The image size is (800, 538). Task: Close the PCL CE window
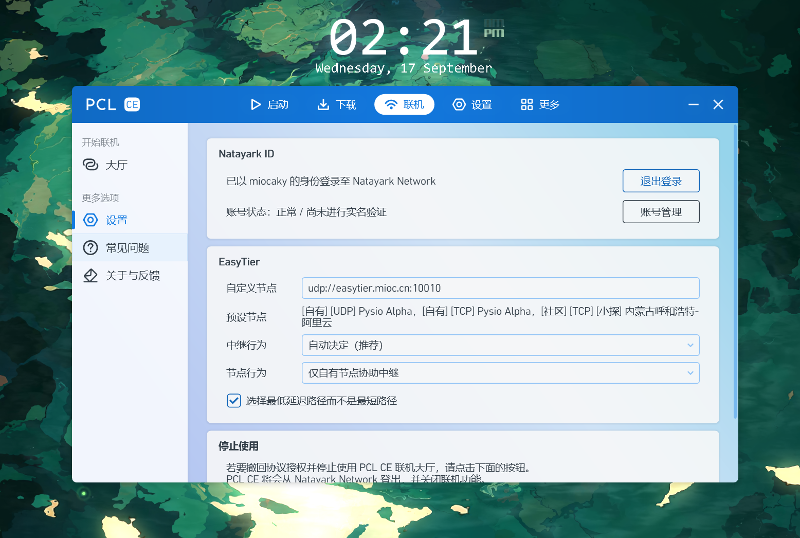[718, 105]
